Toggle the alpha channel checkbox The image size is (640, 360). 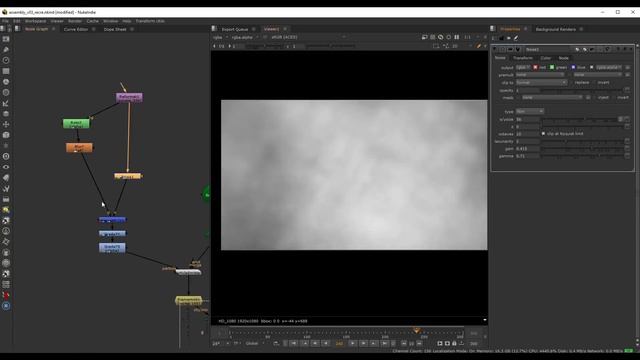click(591, 67)
